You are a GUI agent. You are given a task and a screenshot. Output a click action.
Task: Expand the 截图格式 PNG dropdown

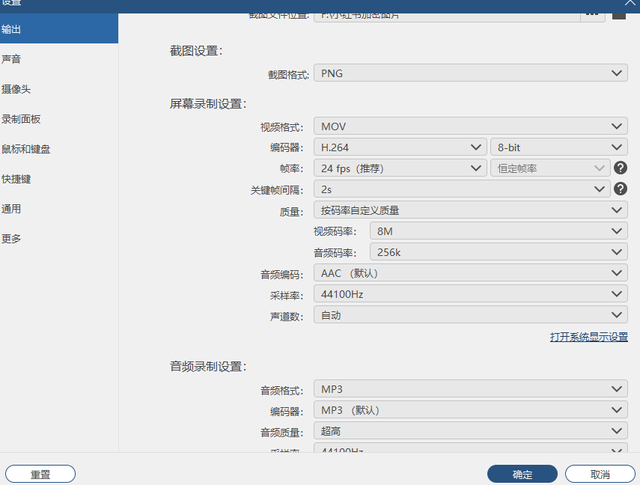[x=470, y=73]
